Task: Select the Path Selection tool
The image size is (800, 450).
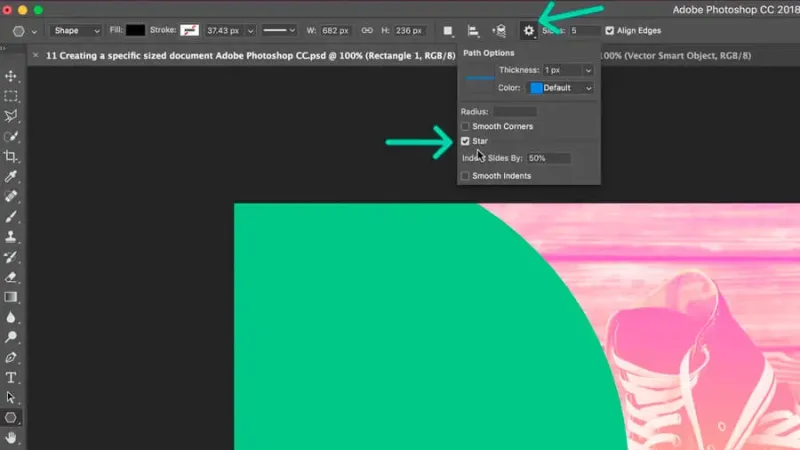Action: pos(11,397)
